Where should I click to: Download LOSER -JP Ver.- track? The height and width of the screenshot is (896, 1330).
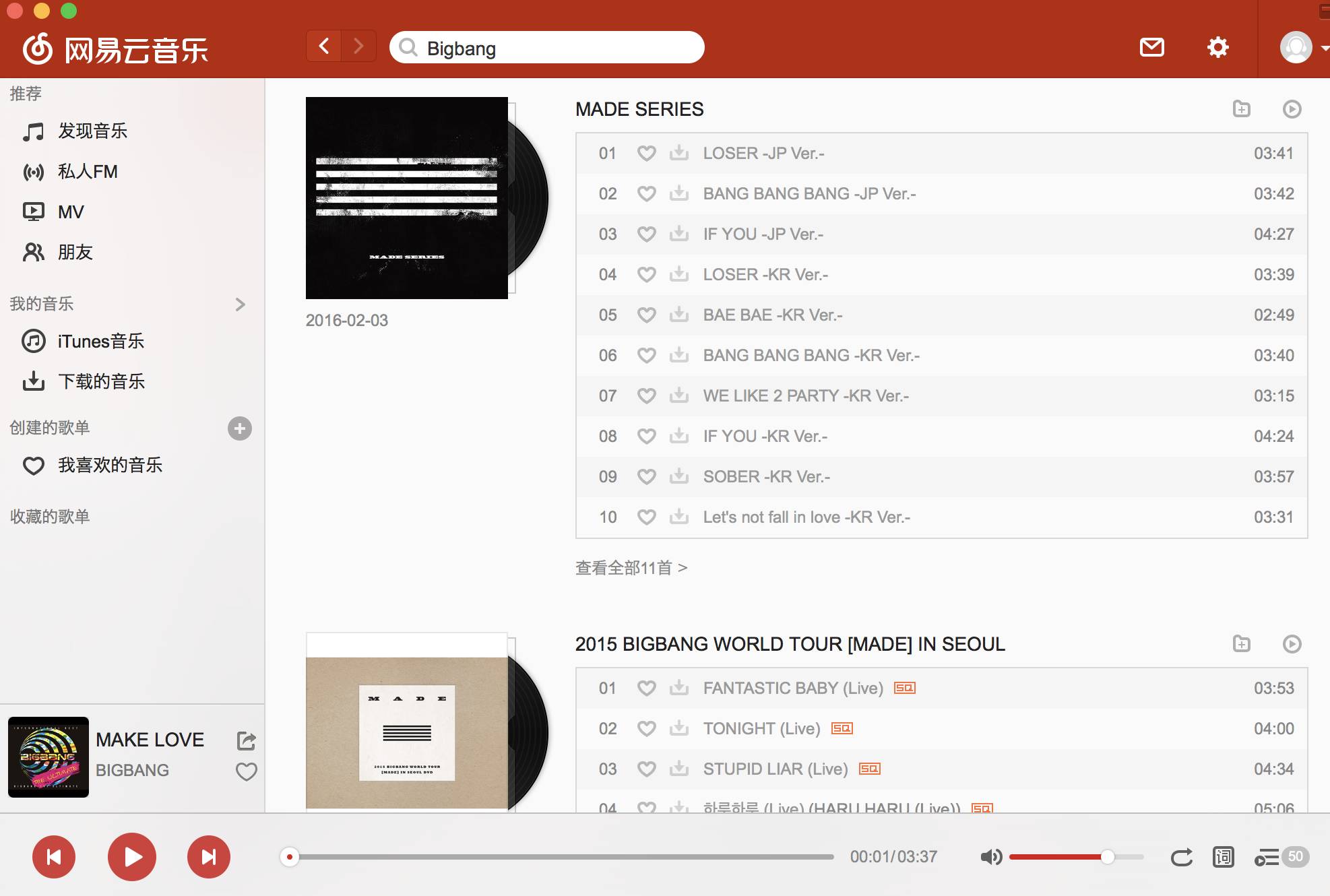(x=678, y=153)
